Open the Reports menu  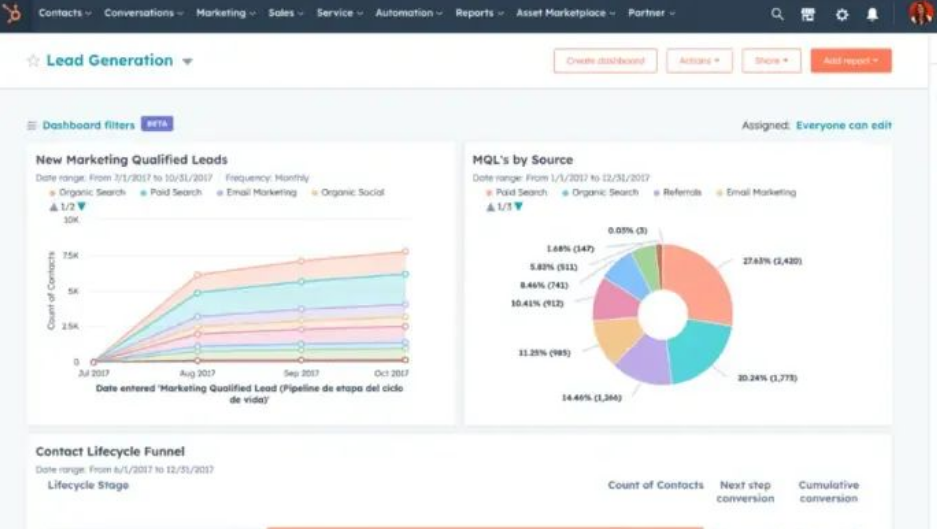pyautogui.click(x=479, y=13)
